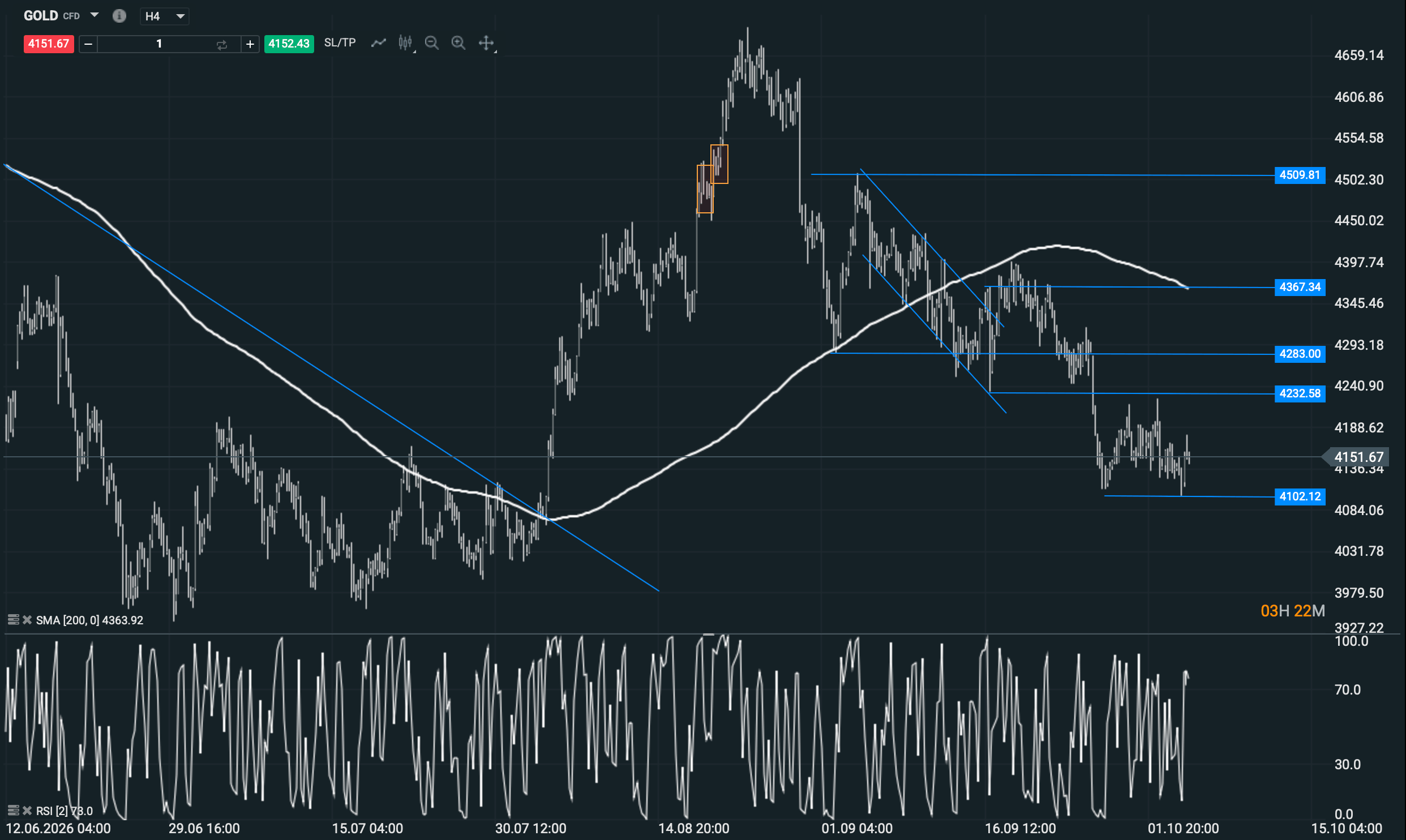Show instrument info via the i icon
Viewport: 1406px width, 840px height.
[x=119, y=16]
